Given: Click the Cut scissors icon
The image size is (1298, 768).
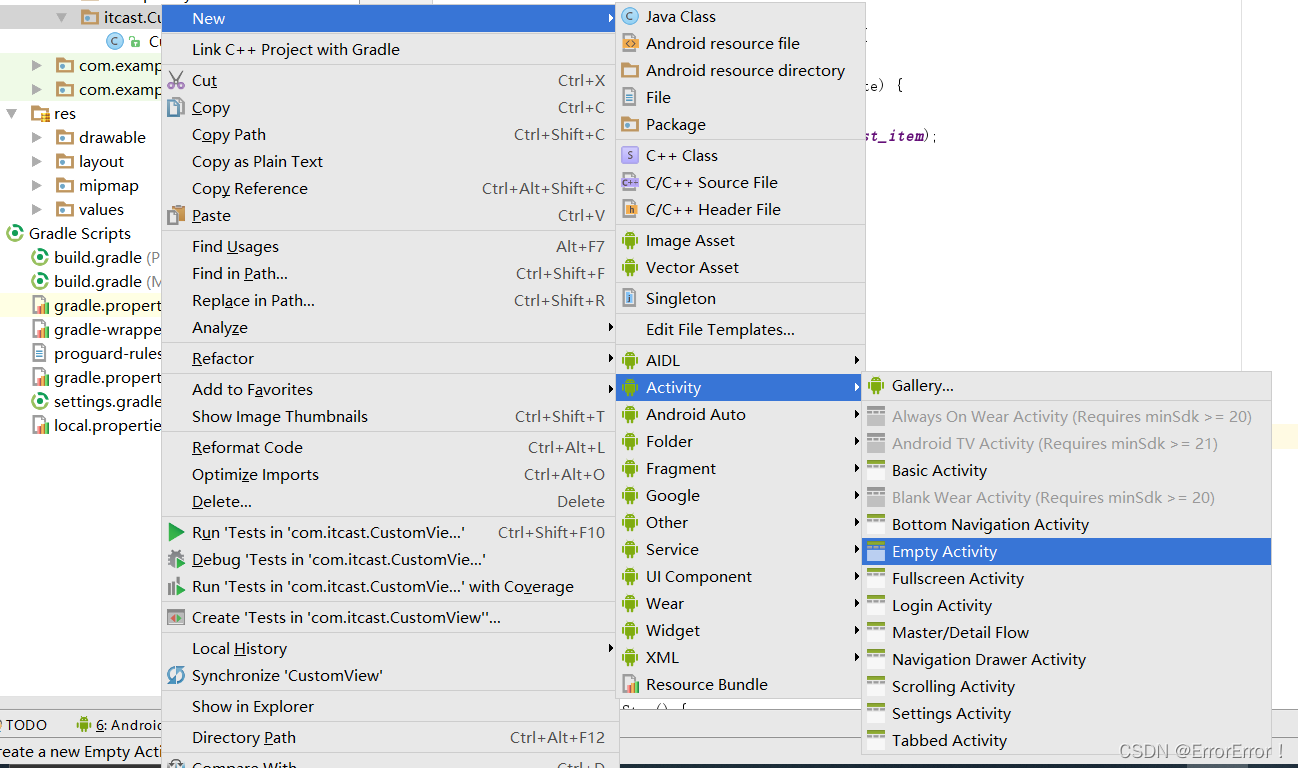Looking at the screenshot, I should (176, 80).
